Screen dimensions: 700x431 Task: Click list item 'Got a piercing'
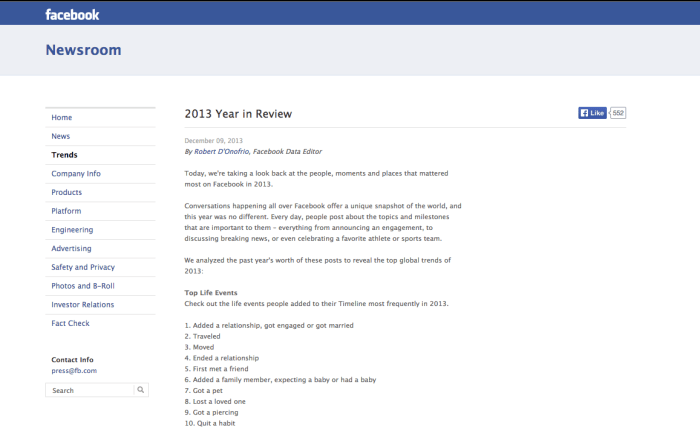pyautogui.click(x=216, y=412)
